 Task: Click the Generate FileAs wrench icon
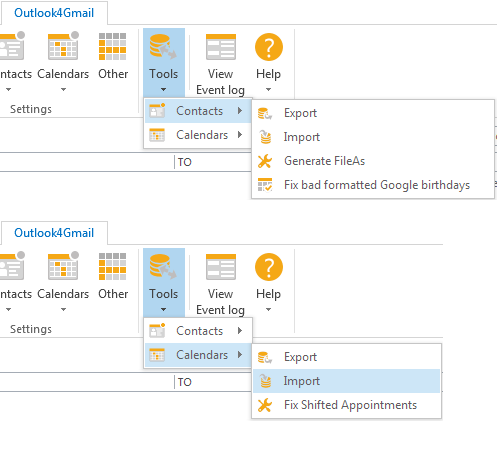(x=265, y=161)
